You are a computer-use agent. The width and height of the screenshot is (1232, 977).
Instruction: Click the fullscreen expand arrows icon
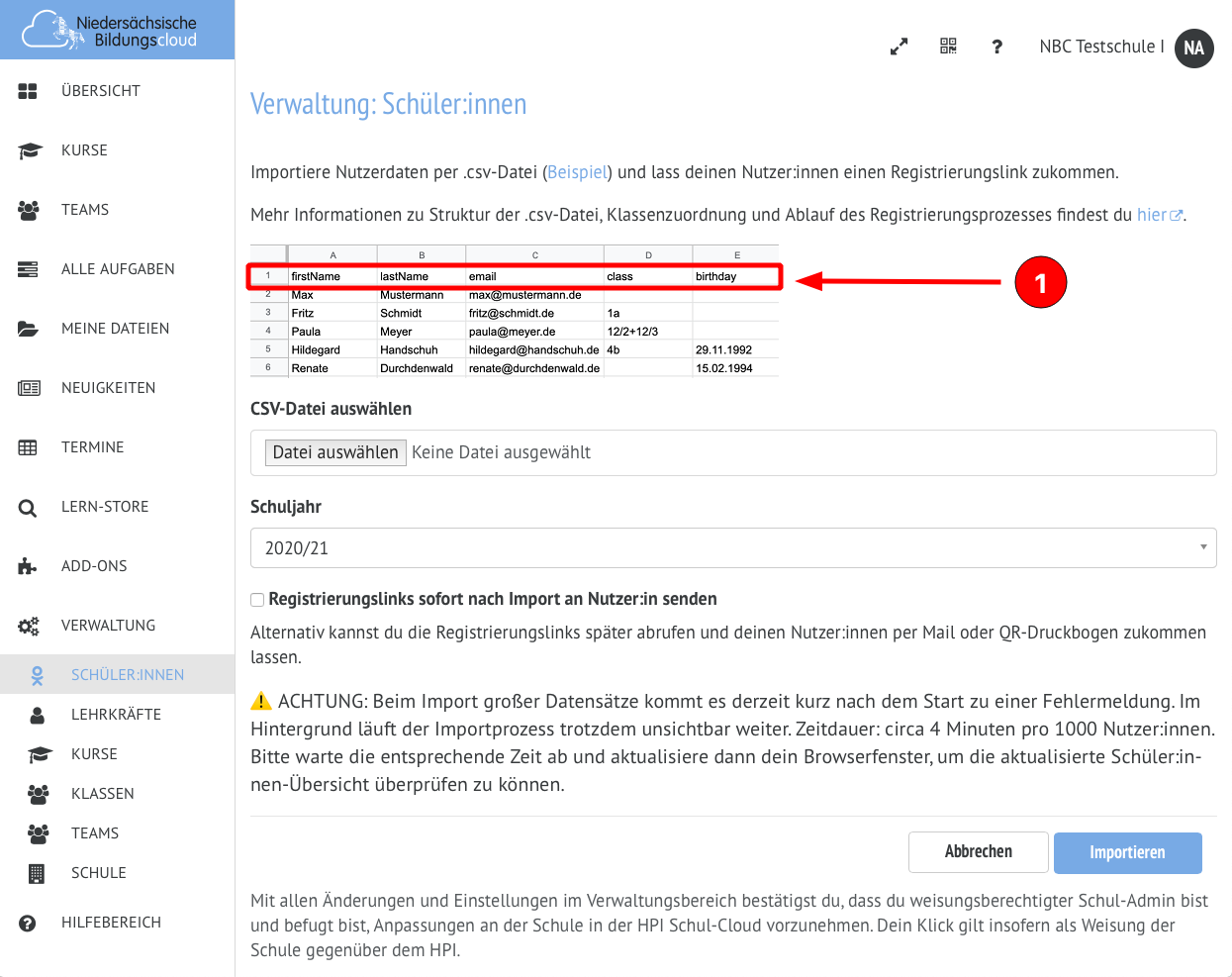899,47
